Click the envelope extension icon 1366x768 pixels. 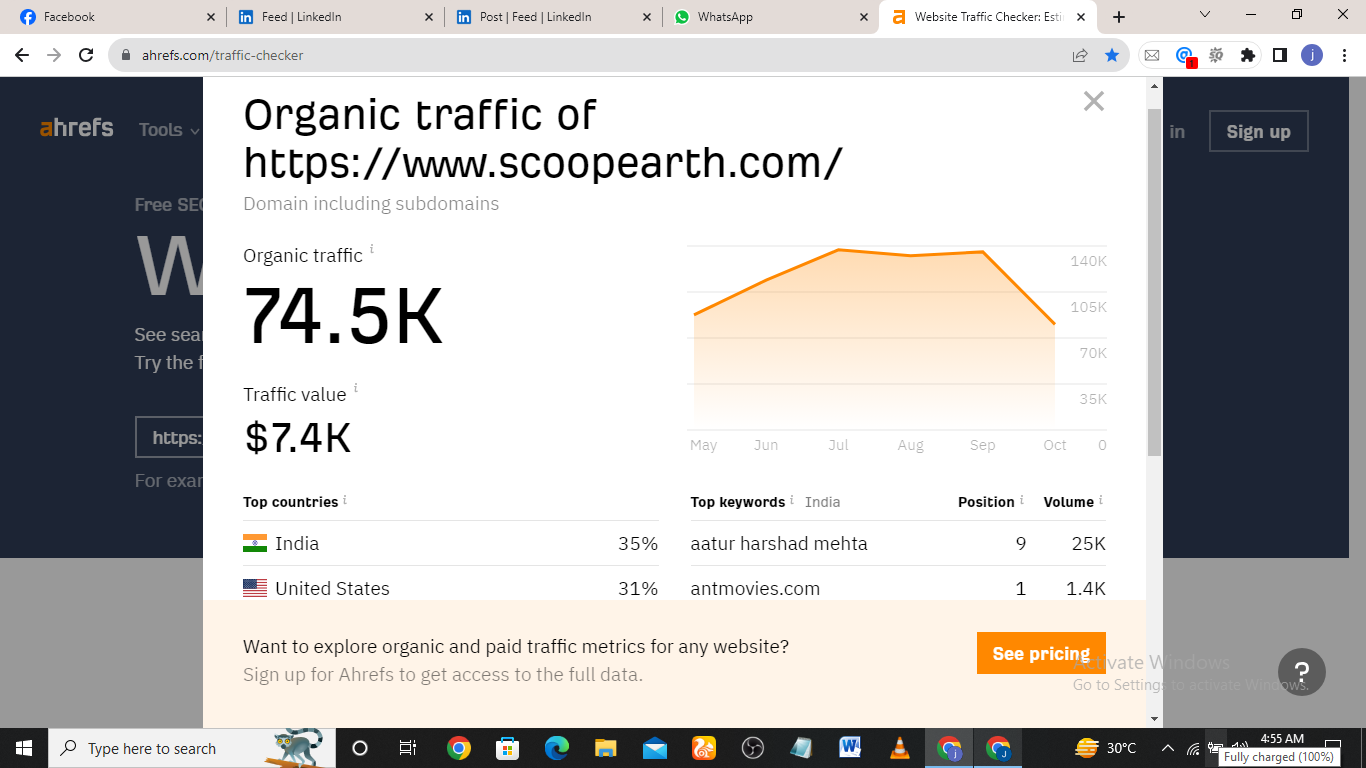click(x=1152, y=55)
